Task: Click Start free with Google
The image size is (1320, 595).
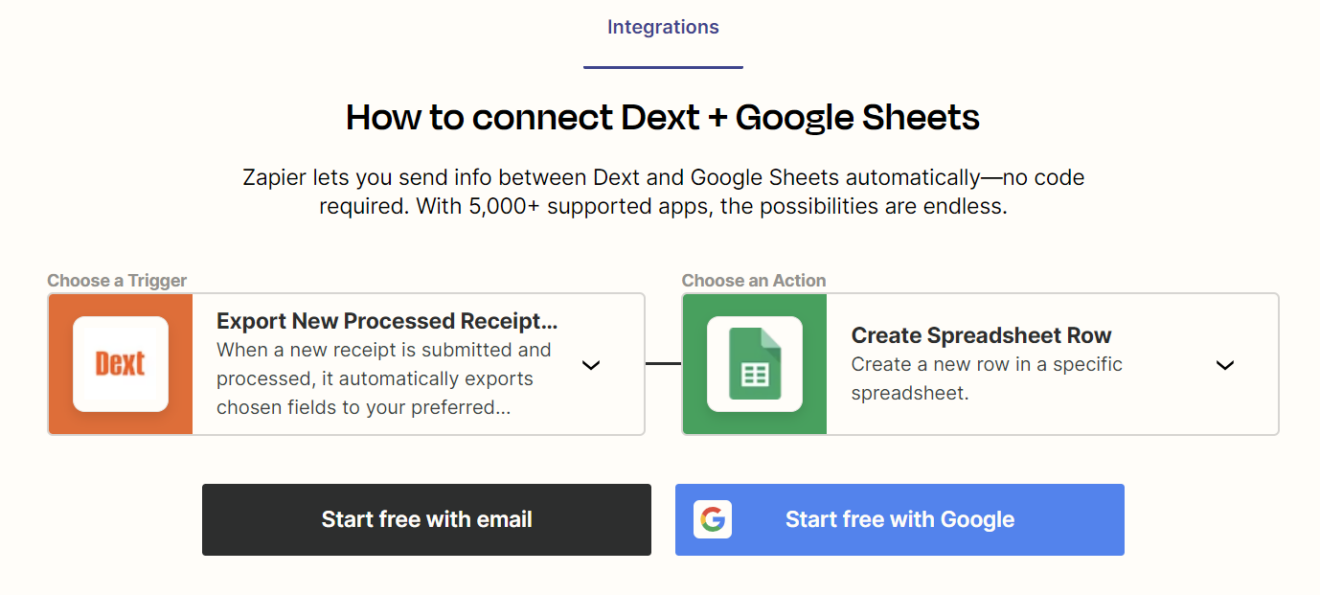Action: click(x=899, y=519)
